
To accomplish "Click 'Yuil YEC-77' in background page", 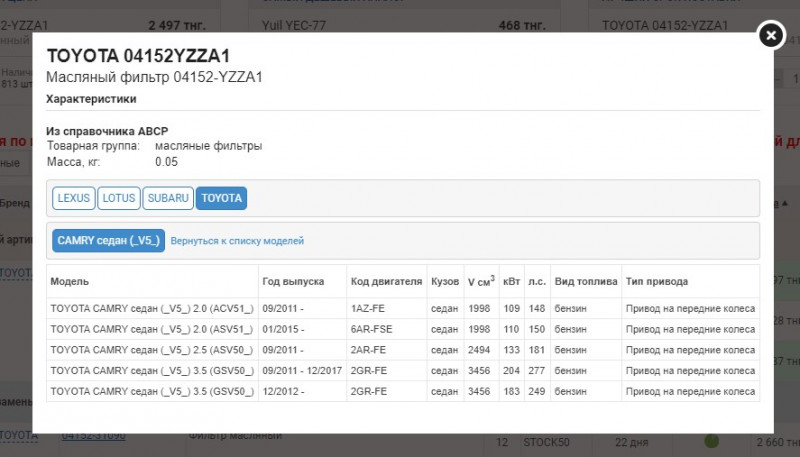I will pyautogui.click(x=294, y=25).
